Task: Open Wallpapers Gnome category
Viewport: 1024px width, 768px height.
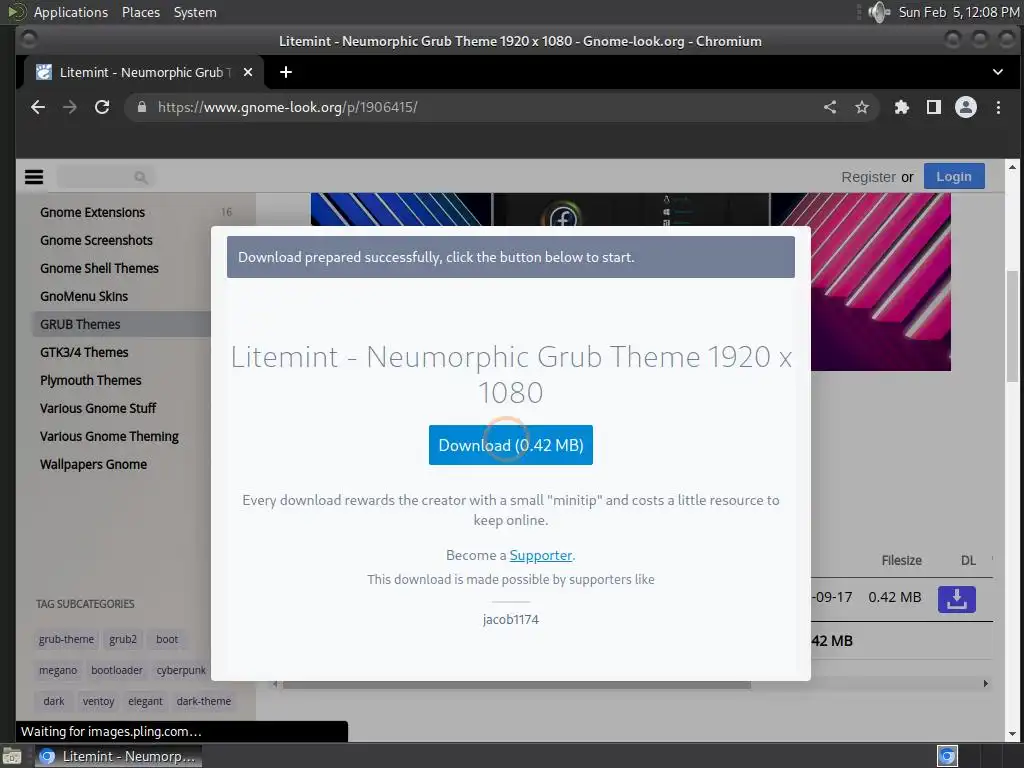Action: pyautogui.click(x=93, y=465)
